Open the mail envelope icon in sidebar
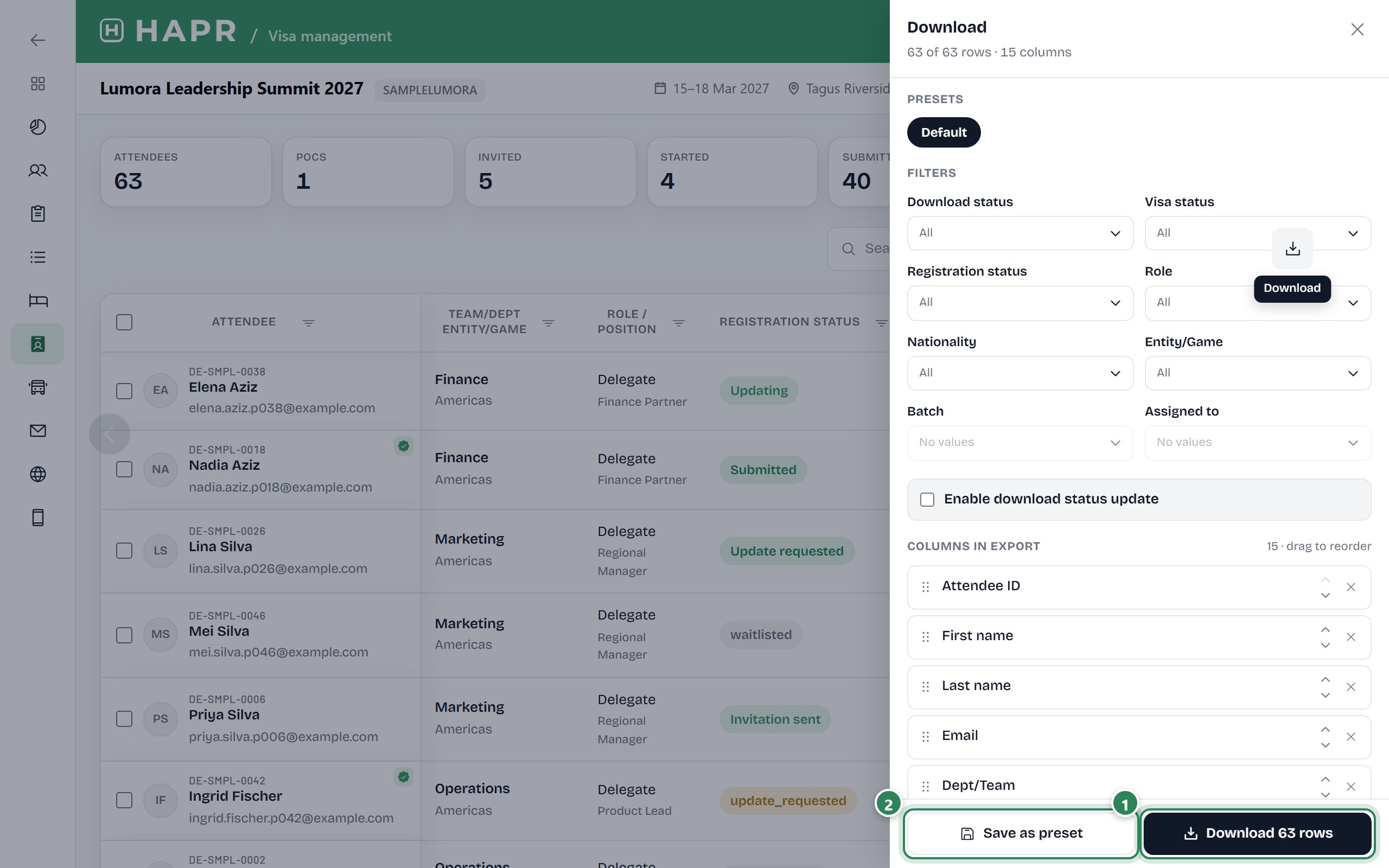The height and width of the screenshot is (868, 1389). tap(38, 431)
